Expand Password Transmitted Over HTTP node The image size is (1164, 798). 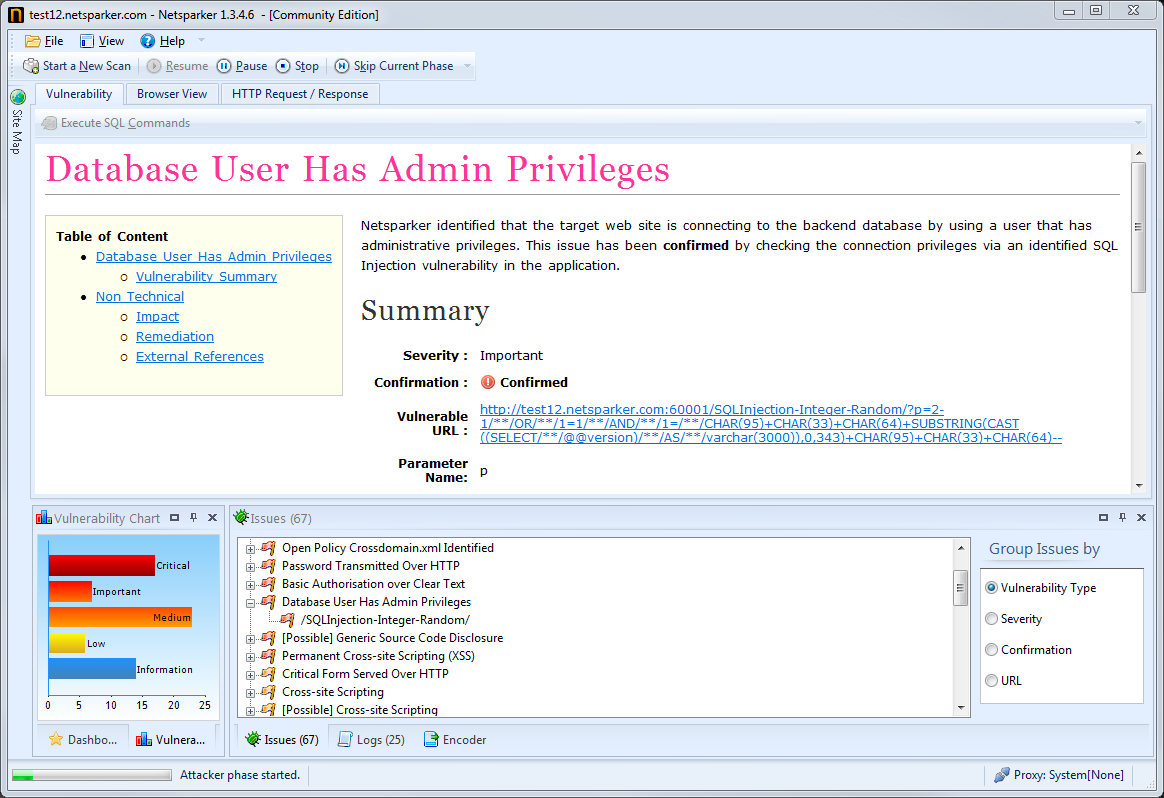coord(250,566)
